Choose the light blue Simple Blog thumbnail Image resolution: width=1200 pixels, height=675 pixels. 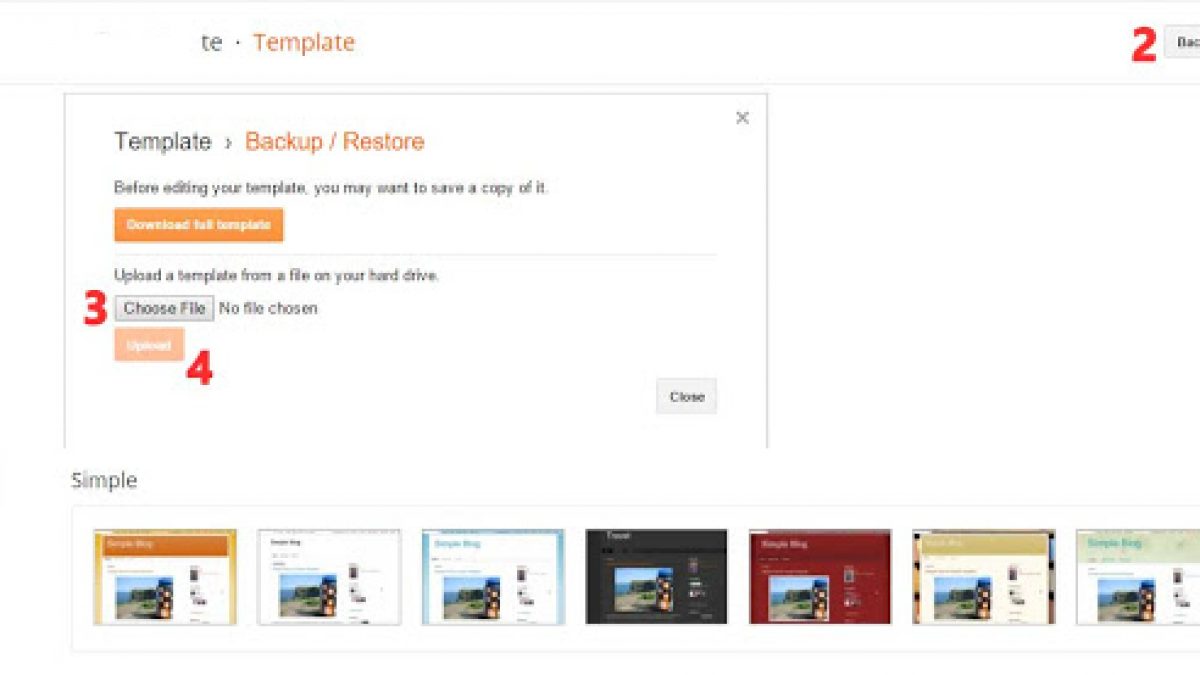click(493, 577)
